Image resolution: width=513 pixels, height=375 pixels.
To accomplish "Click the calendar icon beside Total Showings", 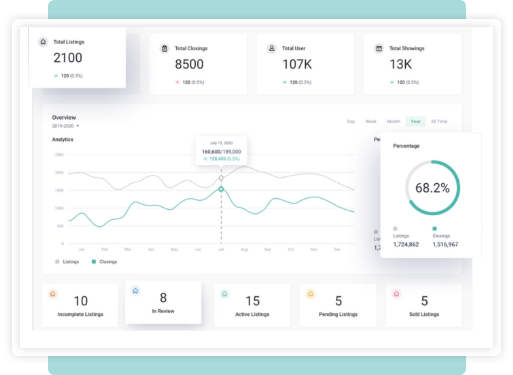I will point(379,48).
